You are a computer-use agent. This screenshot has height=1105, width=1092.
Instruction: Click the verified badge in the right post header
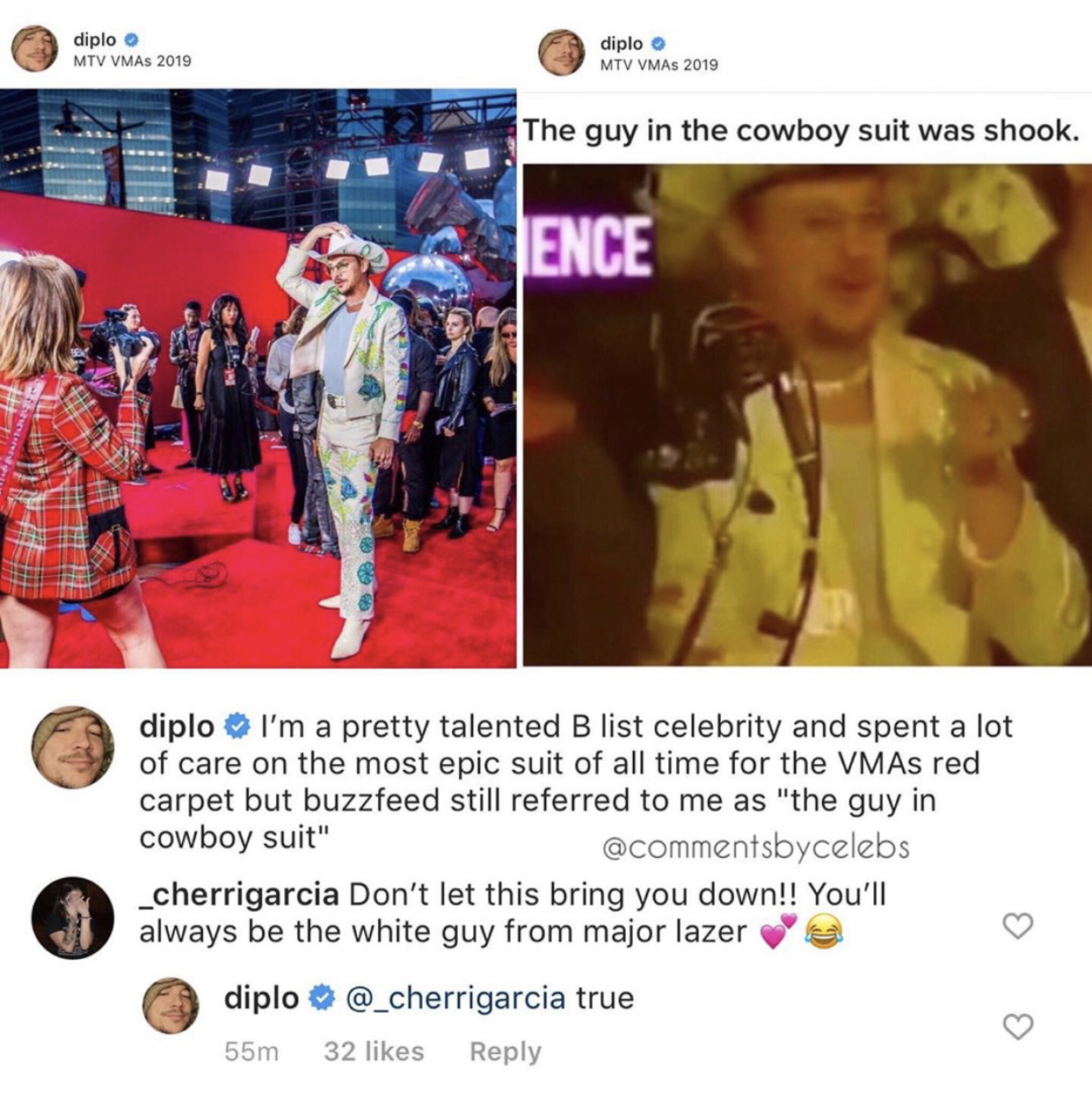(x=658, y=43)
